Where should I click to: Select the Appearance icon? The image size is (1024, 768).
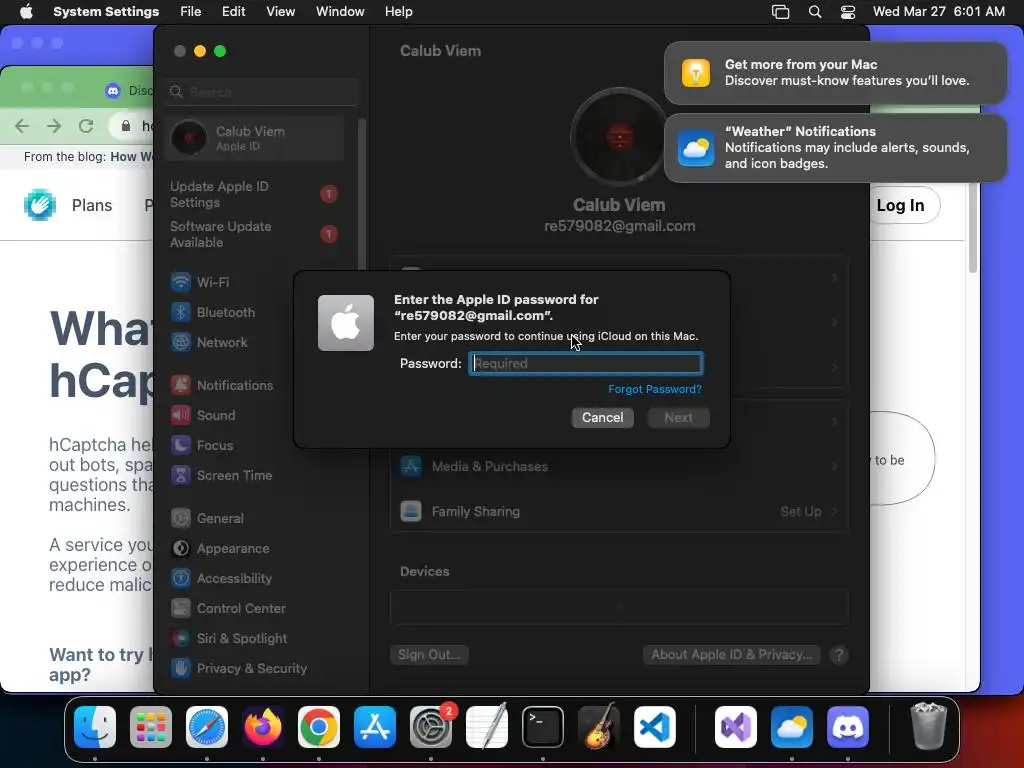(x=180, y=549)
